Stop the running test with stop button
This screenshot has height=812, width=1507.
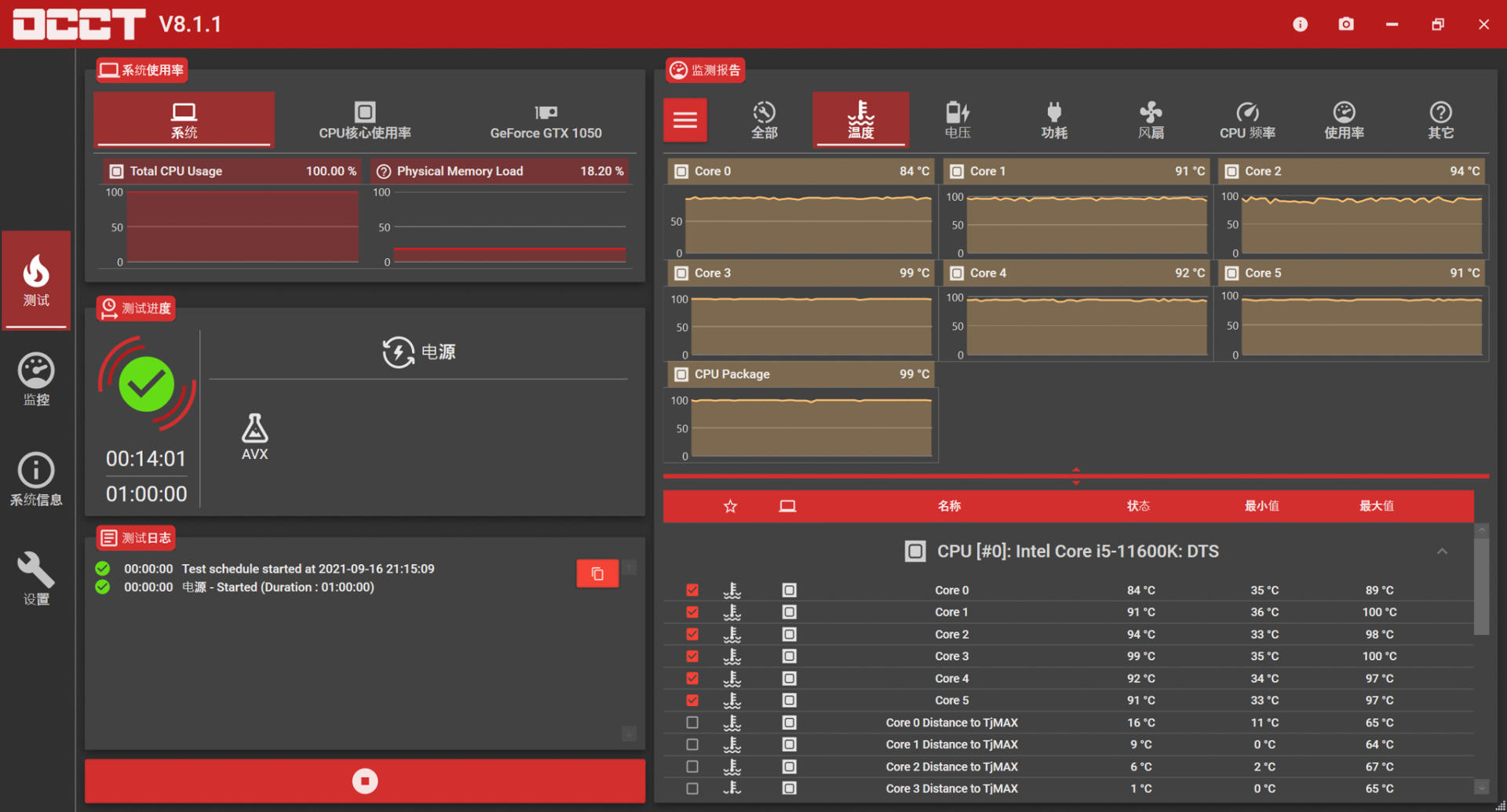tap(365, 781)
